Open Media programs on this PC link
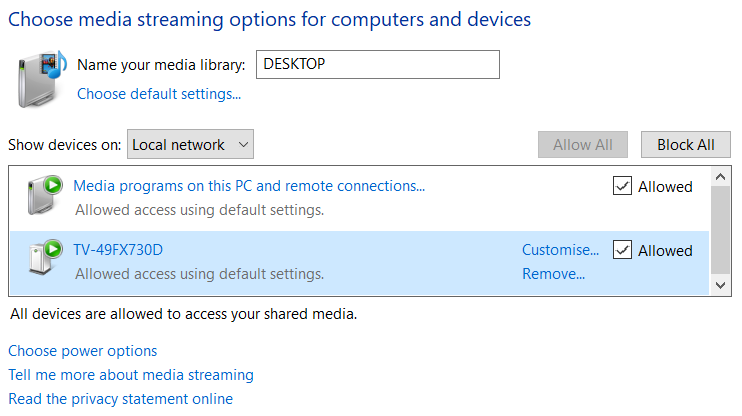 point(249,186)
